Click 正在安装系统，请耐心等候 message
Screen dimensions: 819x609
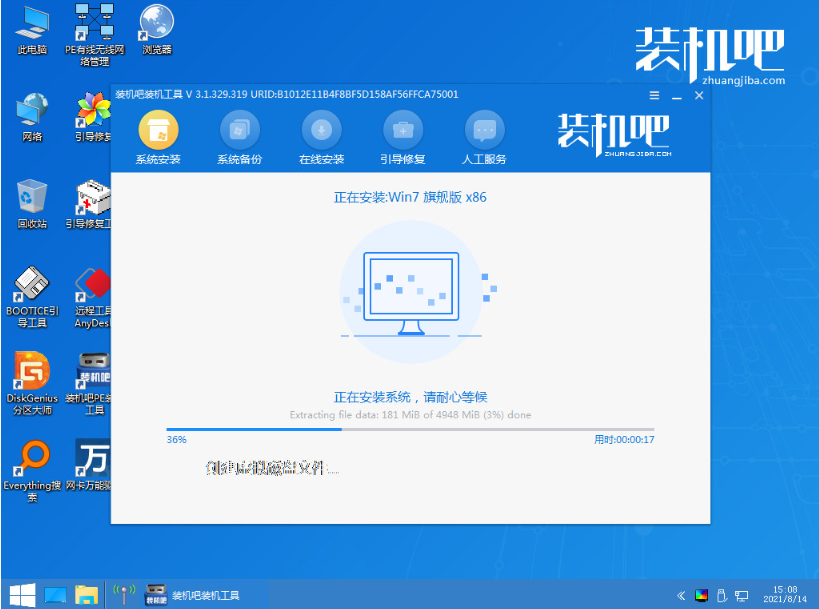click(x=410, y=397)
